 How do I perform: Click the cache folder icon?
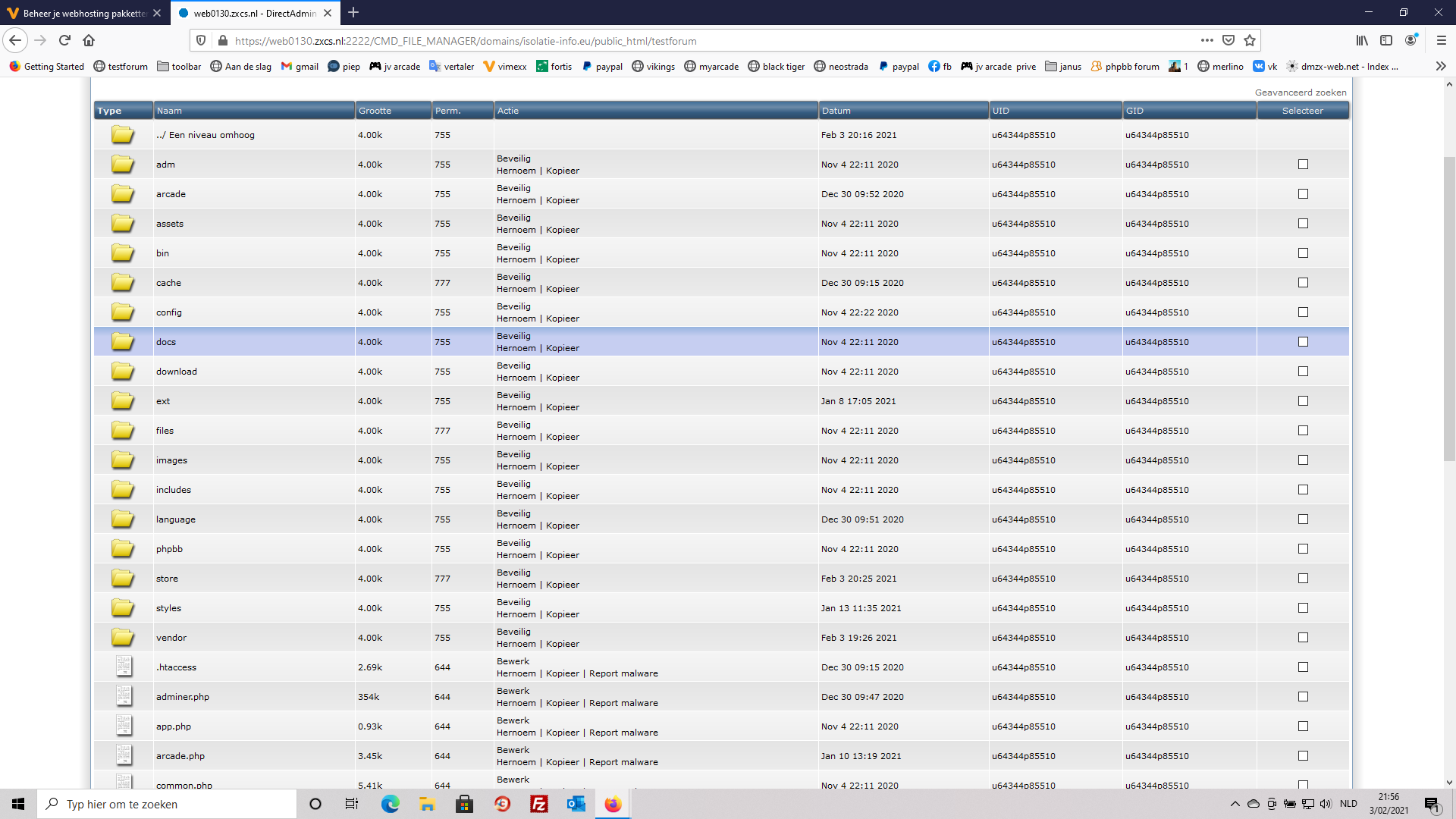pos(122,282)
